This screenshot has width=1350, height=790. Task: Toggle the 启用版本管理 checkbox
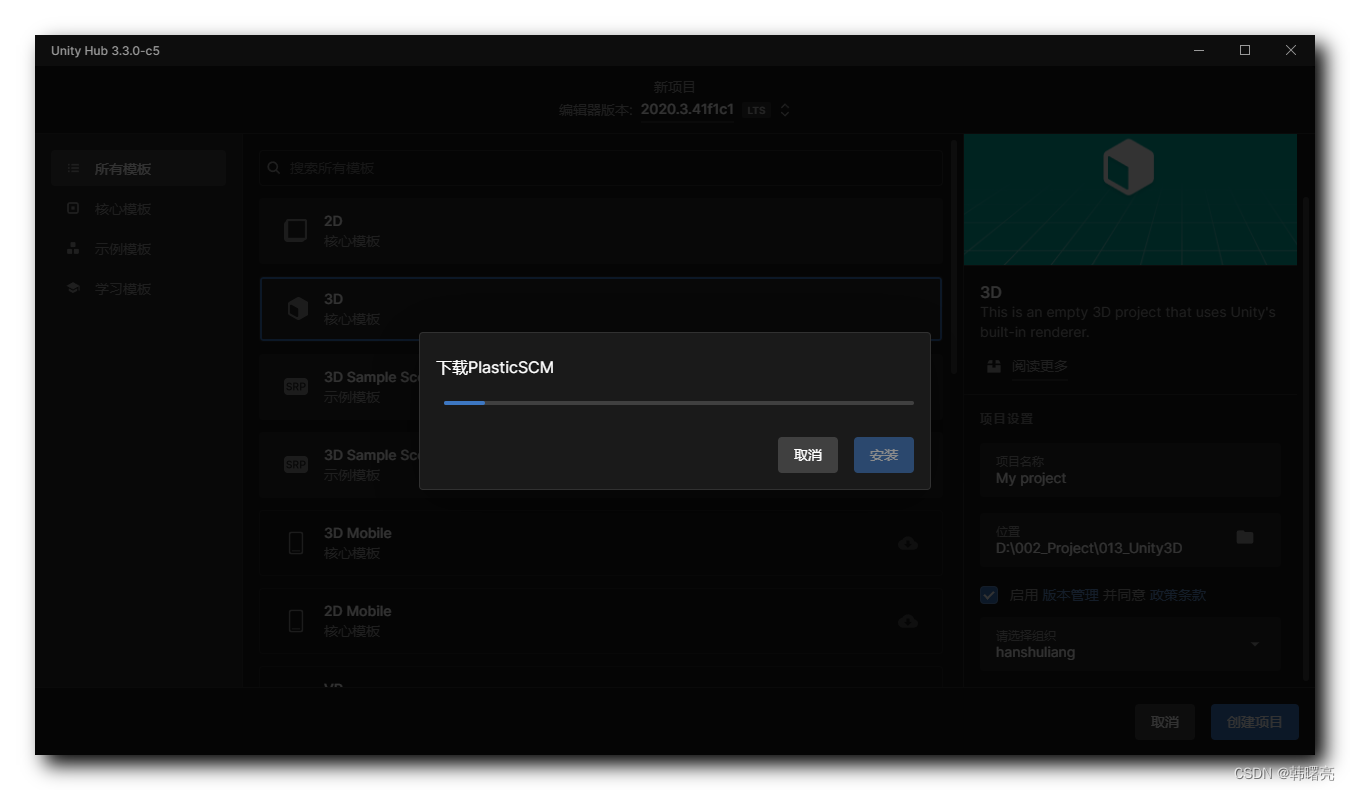(x=989, y=595)
